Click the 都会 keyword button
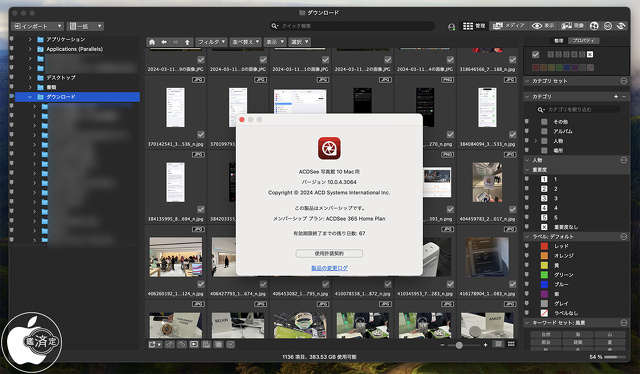640x374 pixels. click(546, 342)
